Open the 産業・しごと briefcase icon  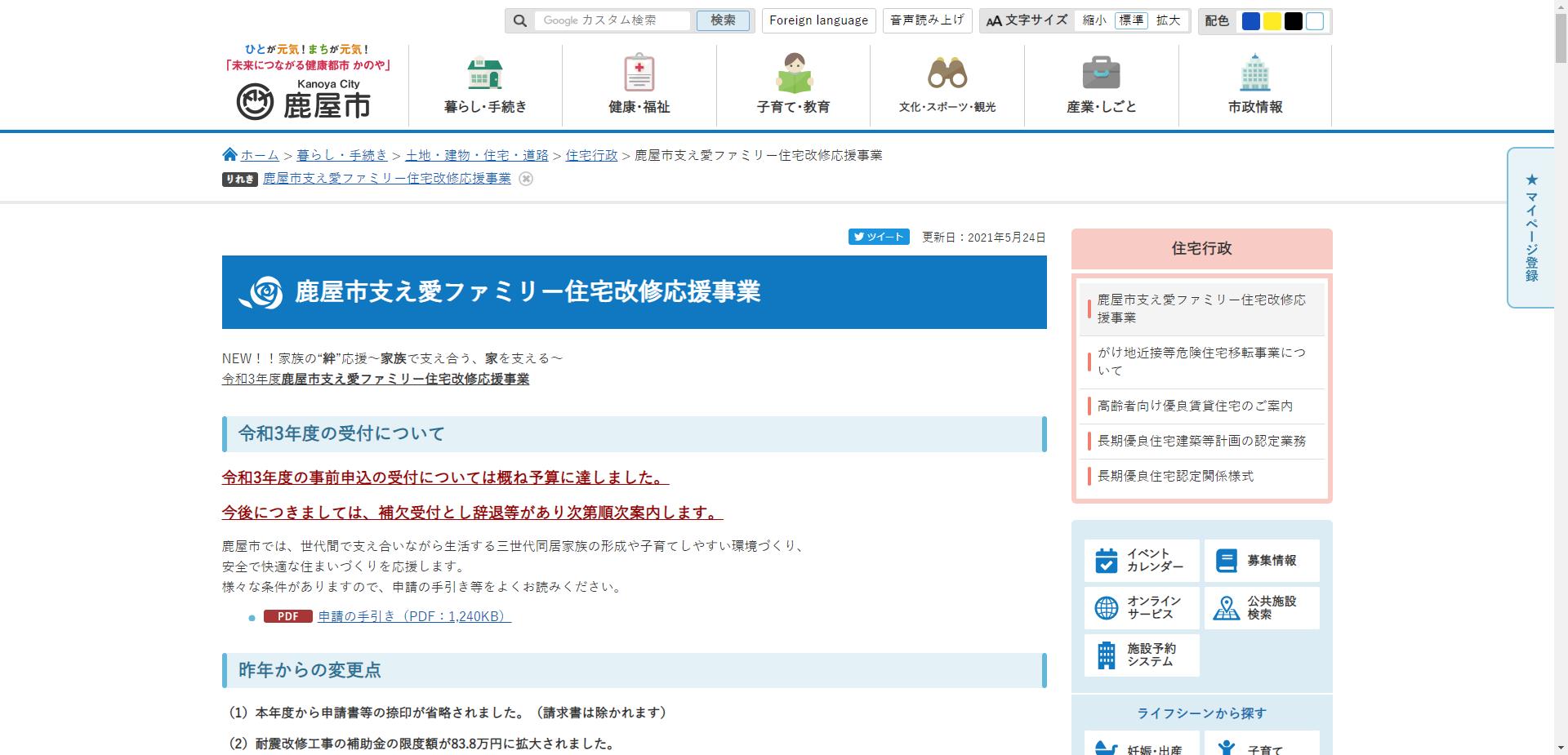1102,73
